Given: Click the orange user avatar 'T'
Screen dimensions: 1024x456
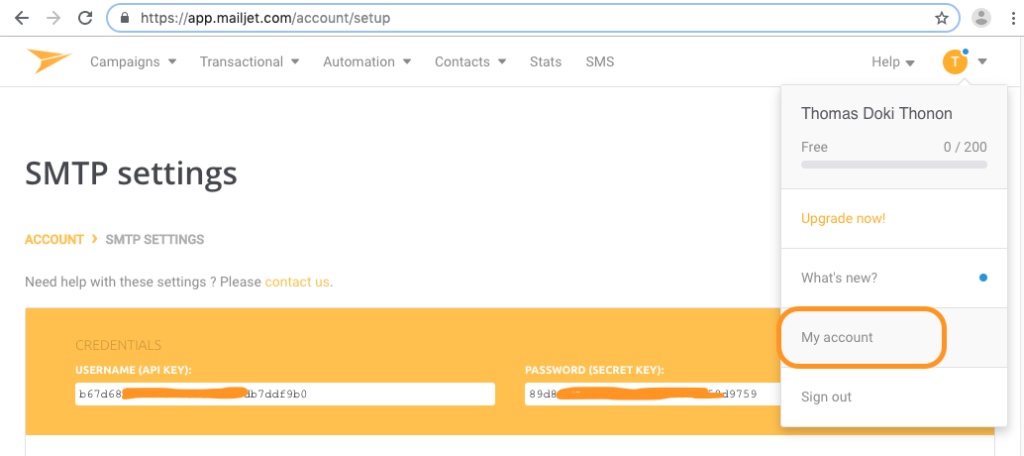Looking at the screenshot, I should [x=955, y=62].
